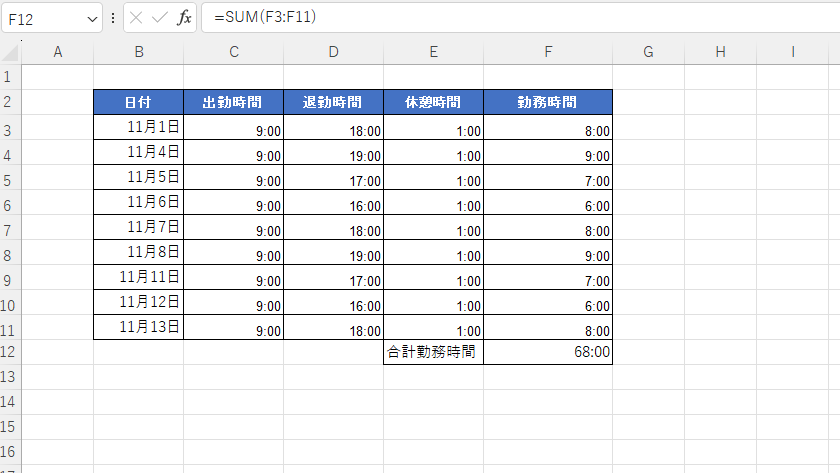Select row 5 header

(10, 177)
